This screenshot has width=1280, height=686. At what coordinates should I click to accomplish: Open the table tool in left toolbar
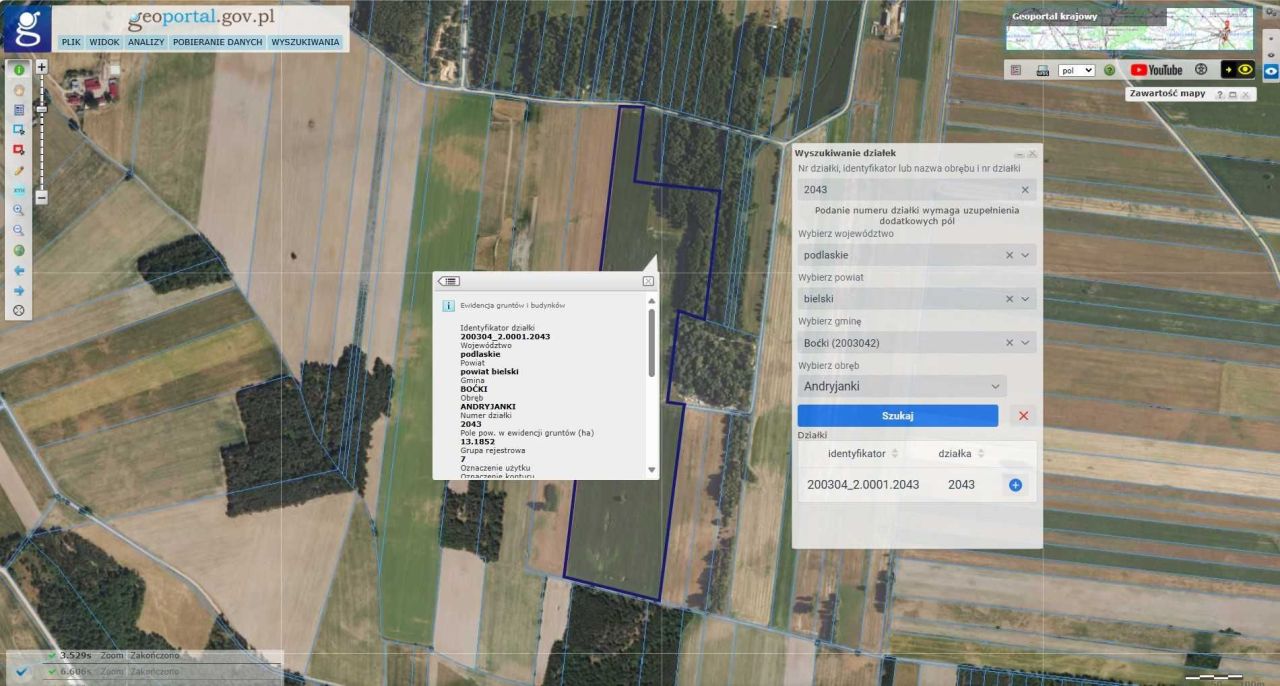tap(19, 110)
